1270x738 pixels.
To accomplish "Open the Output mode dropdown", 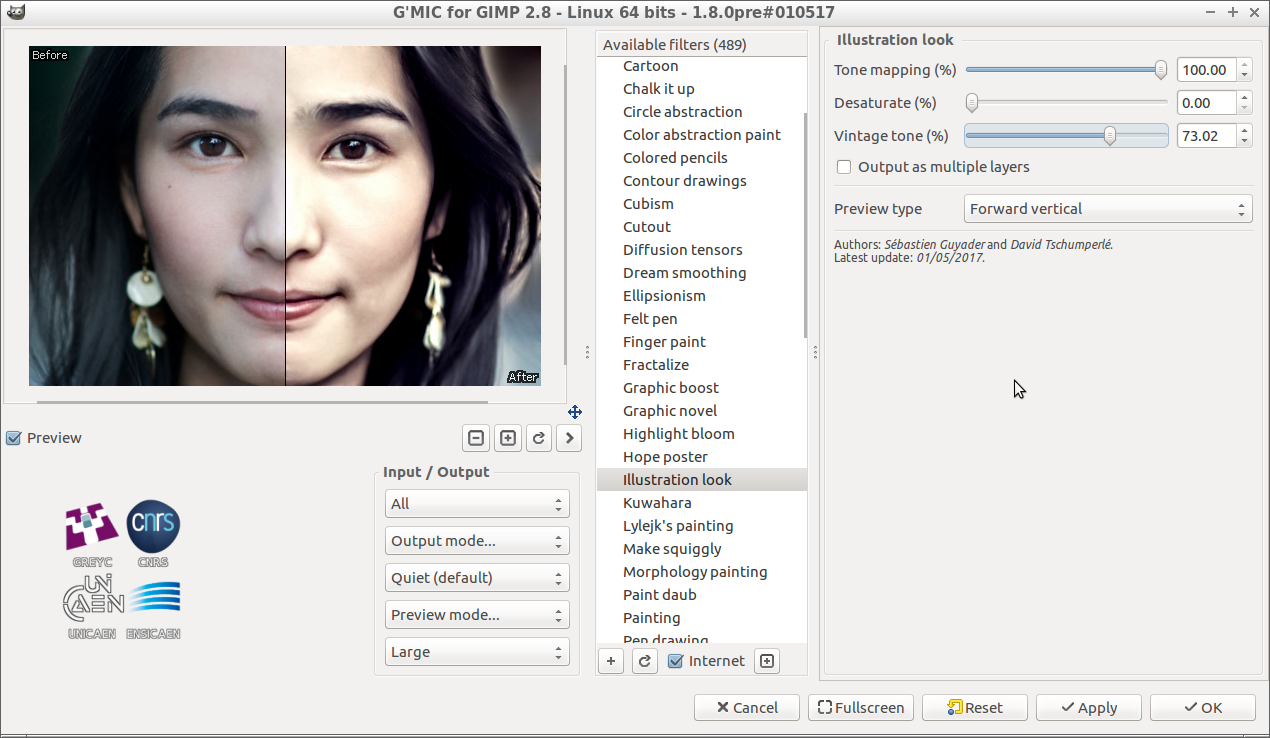I will (x=477, y=541).
